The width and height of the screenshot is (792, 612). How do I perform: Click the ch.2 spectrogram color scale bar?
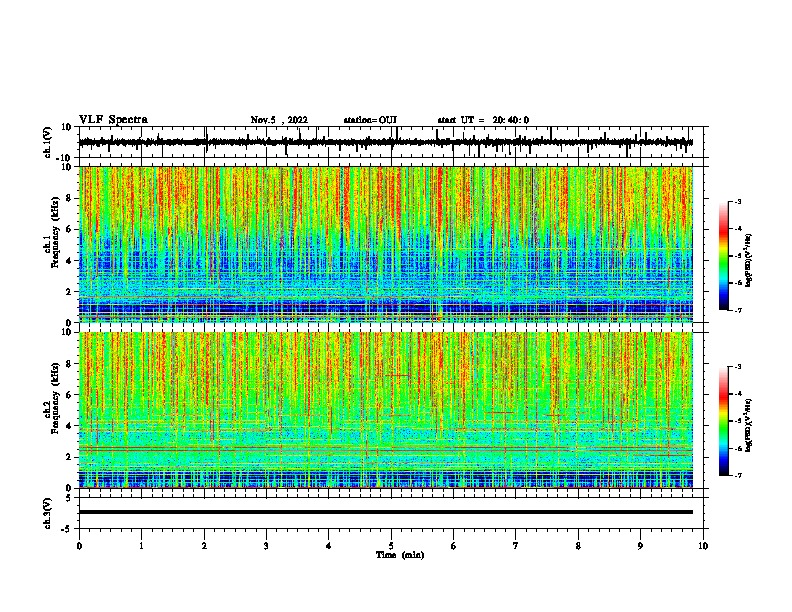pyautogui.click(x=723, y=421)
